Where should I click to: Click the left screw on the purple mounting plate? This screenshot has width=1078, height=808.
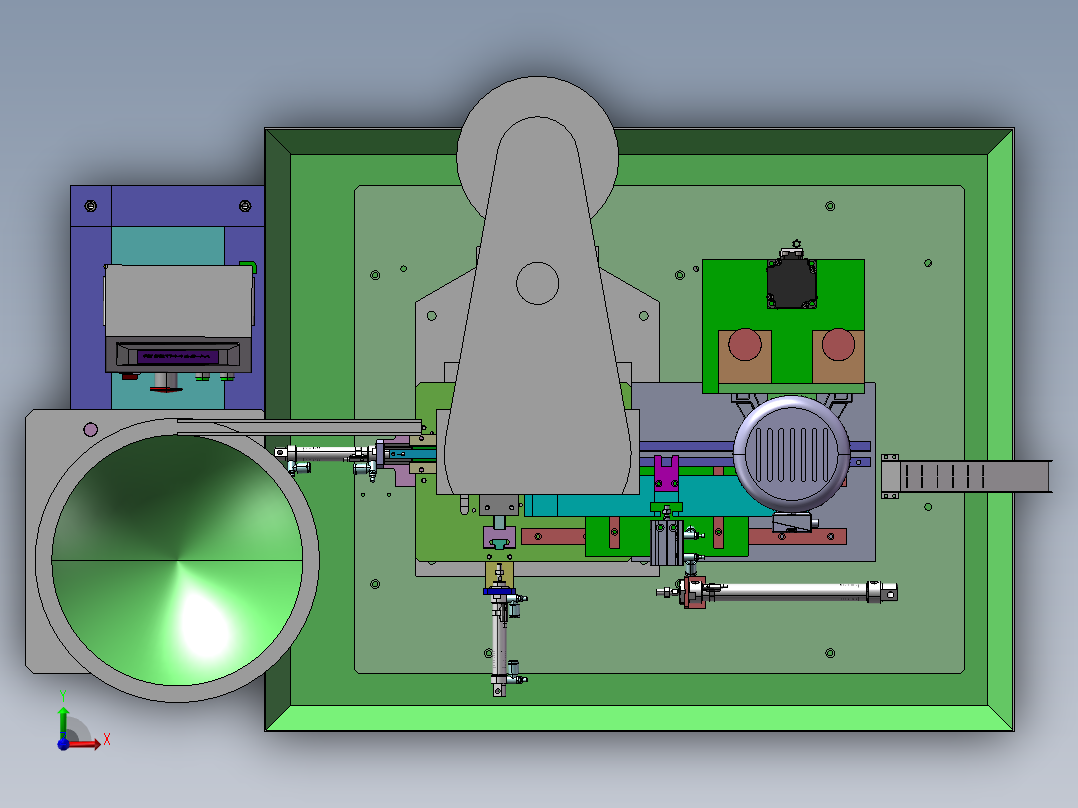pos(90,206)
